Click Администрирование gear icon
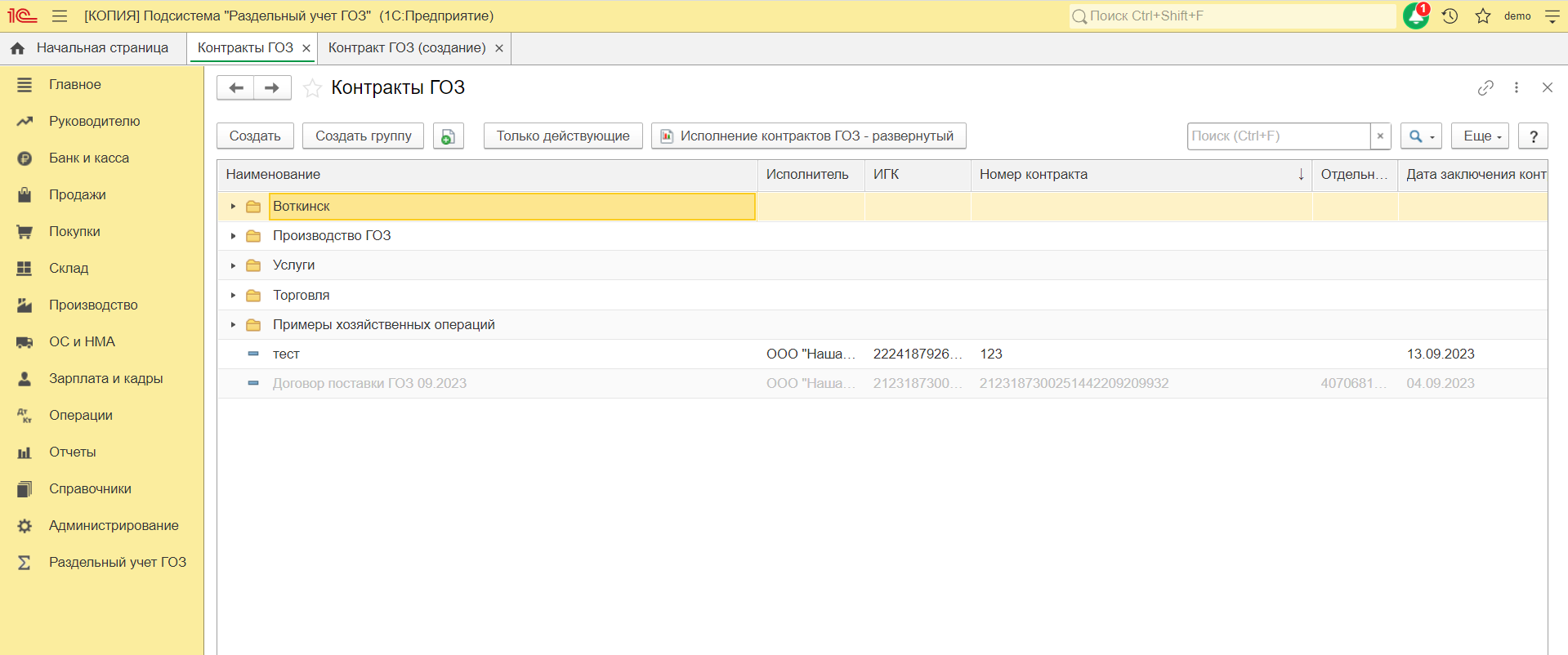This screenshot has width=1568, height=655. (x=25, y=526)
